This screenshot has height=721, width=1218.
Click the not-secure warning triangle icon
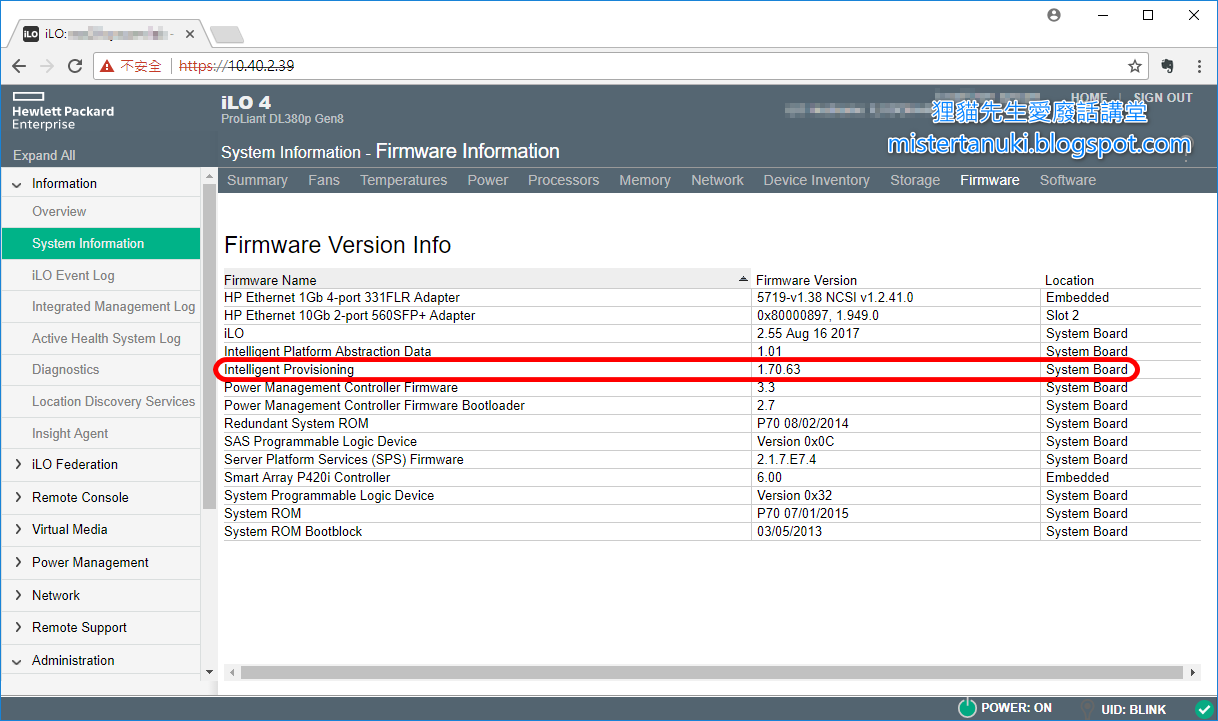coord(107,66)
